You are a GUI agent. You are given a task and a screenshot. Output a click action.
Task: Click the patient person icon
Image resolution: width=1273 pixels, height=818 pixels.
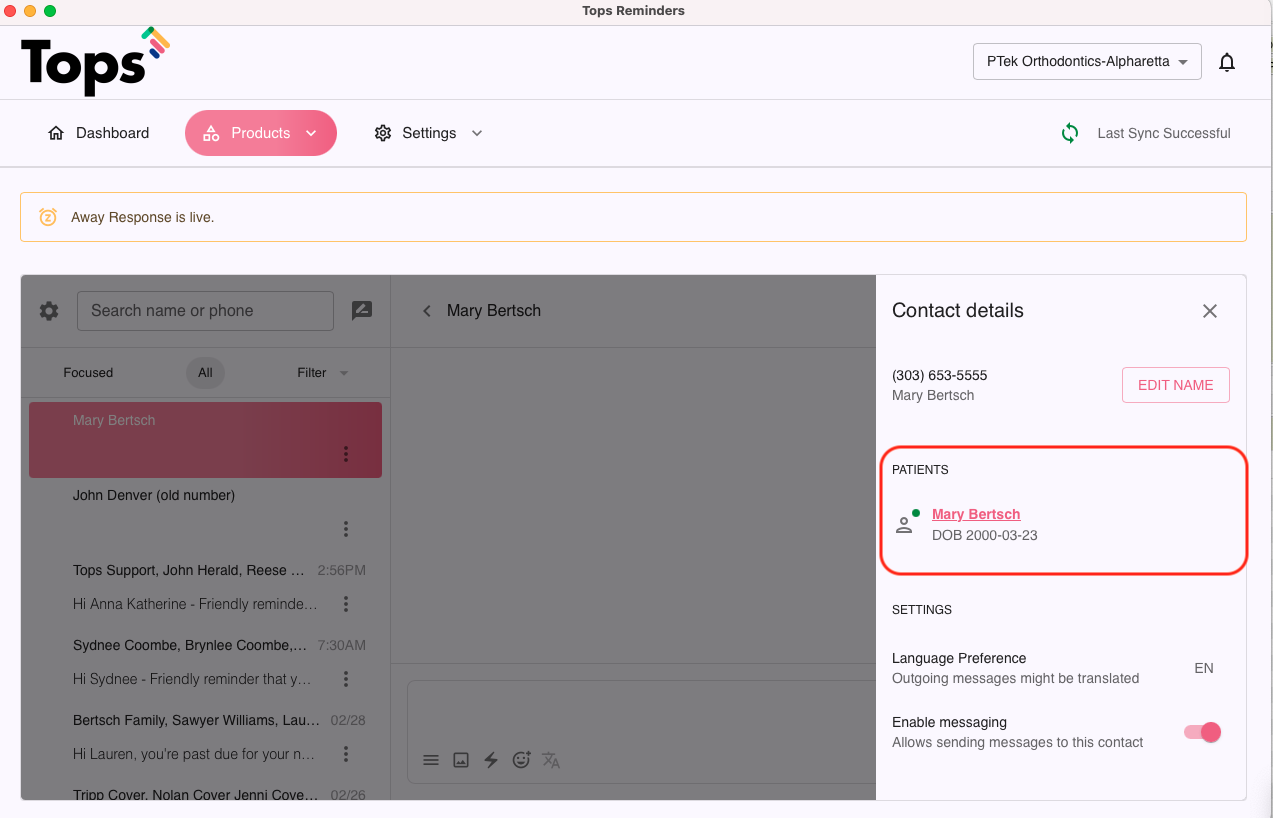coord(906,523)
